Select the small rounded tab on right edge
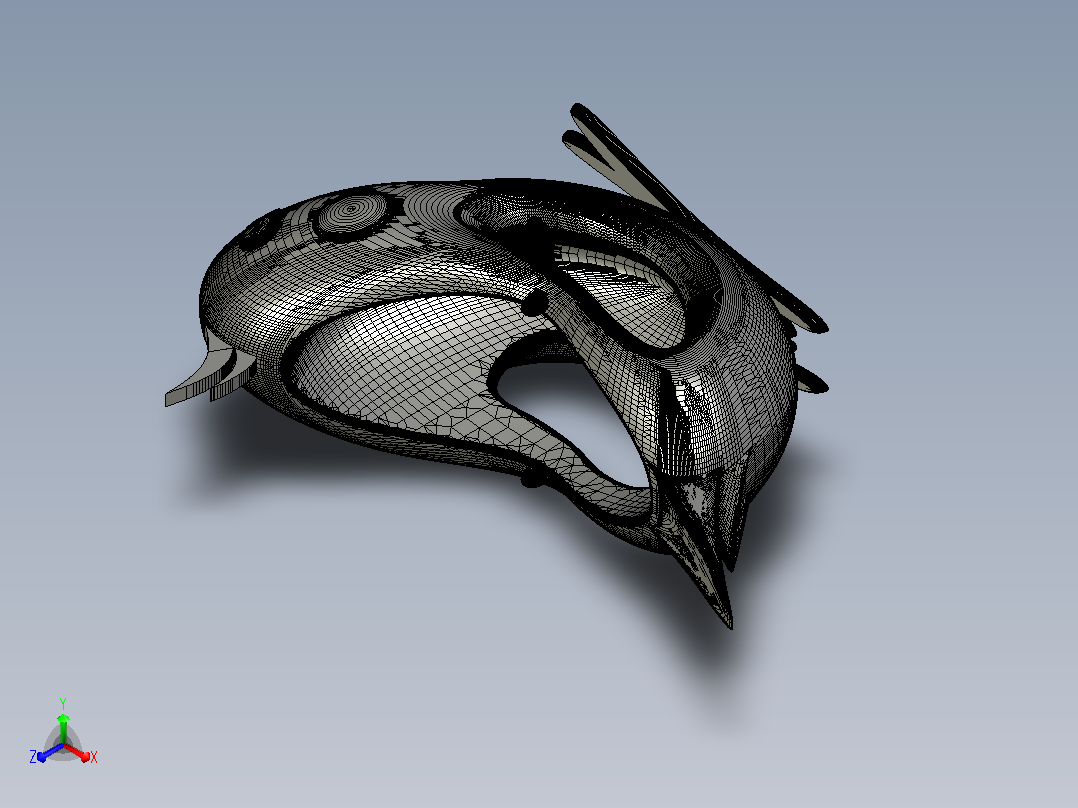 pos(812,381)
